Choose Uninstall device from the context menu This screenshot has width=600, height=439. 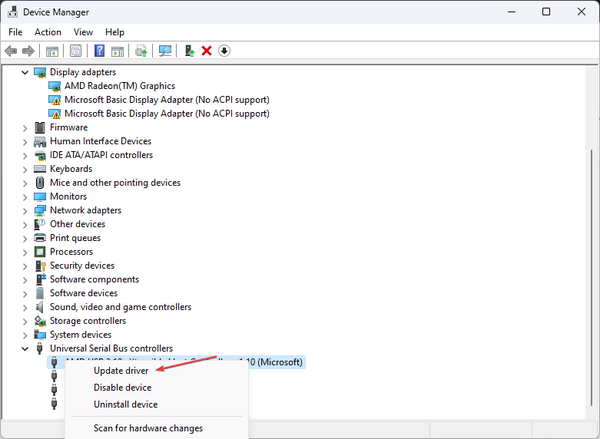[125, 404]
